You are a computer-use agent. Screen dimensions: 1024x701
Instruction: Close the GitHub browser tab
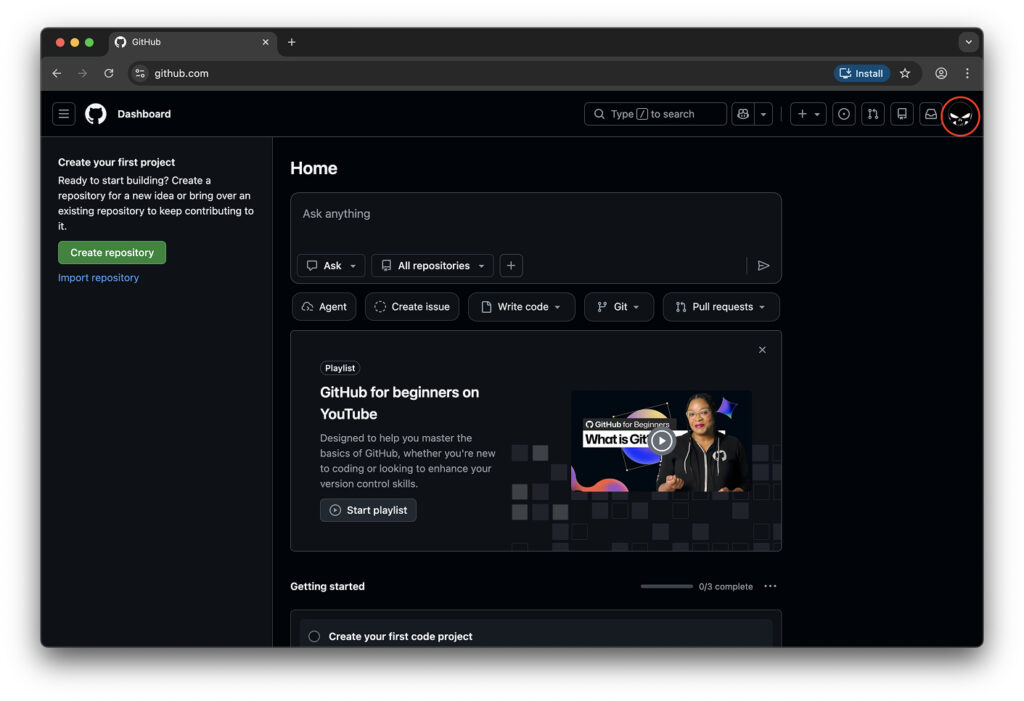[265, 42]
